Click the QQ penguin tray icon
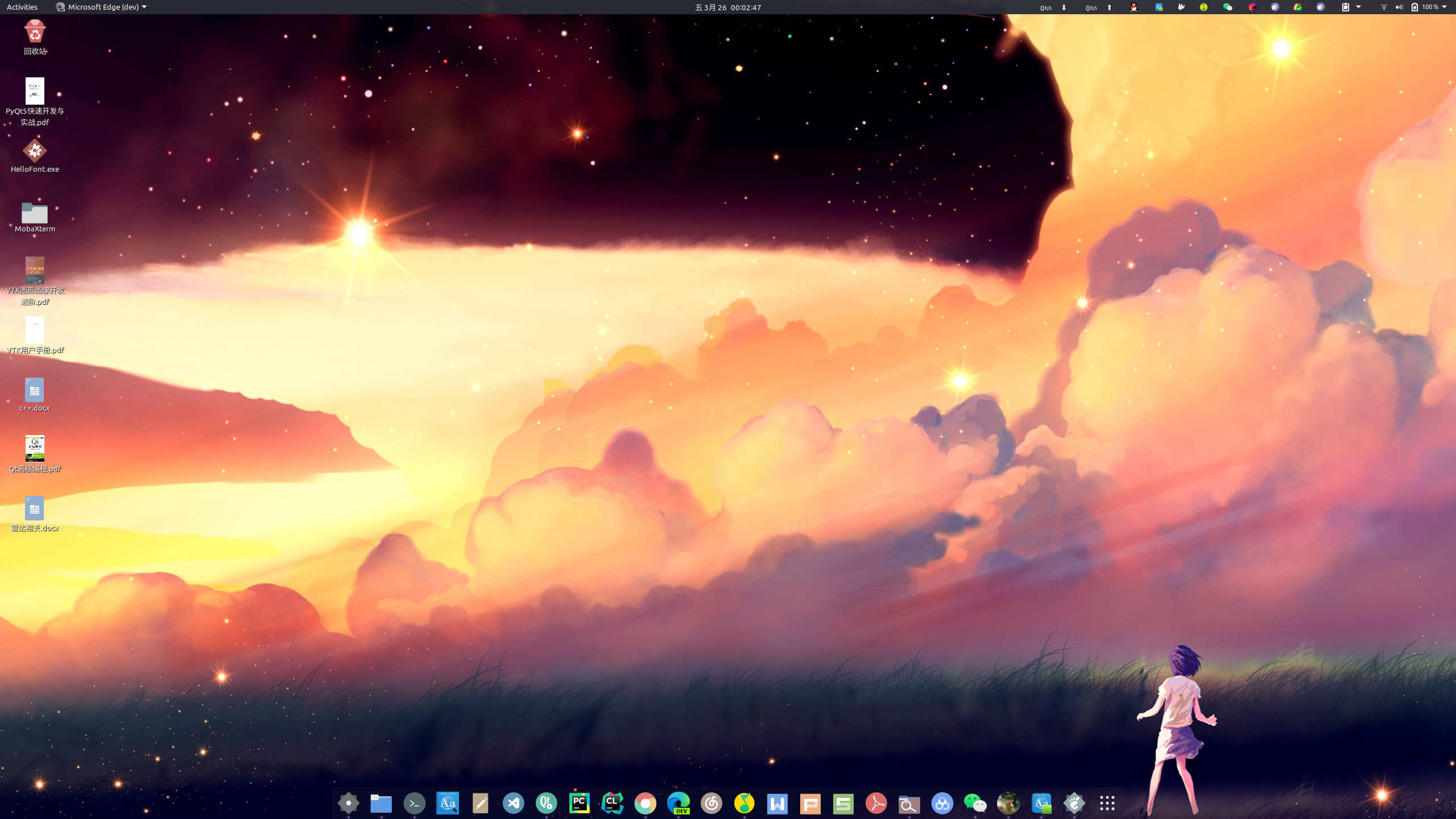Image resolution: width=1456 pixels, height=819 pixels. pyautogui.click(x=1134, y=7)
